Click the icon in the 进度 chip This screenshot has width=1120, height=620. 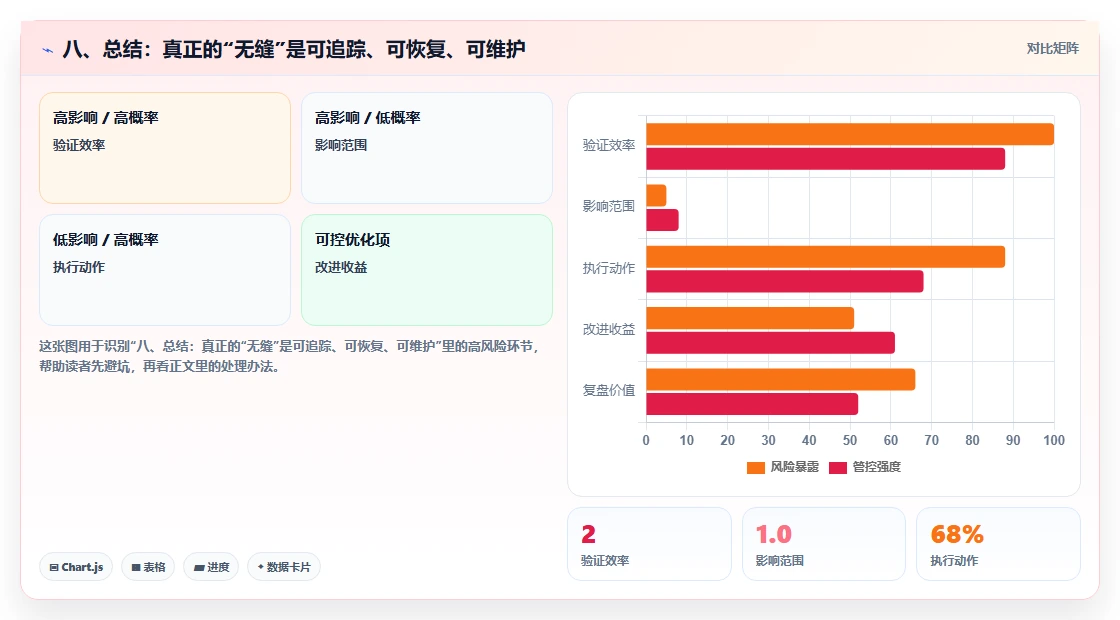pos(199,568)
